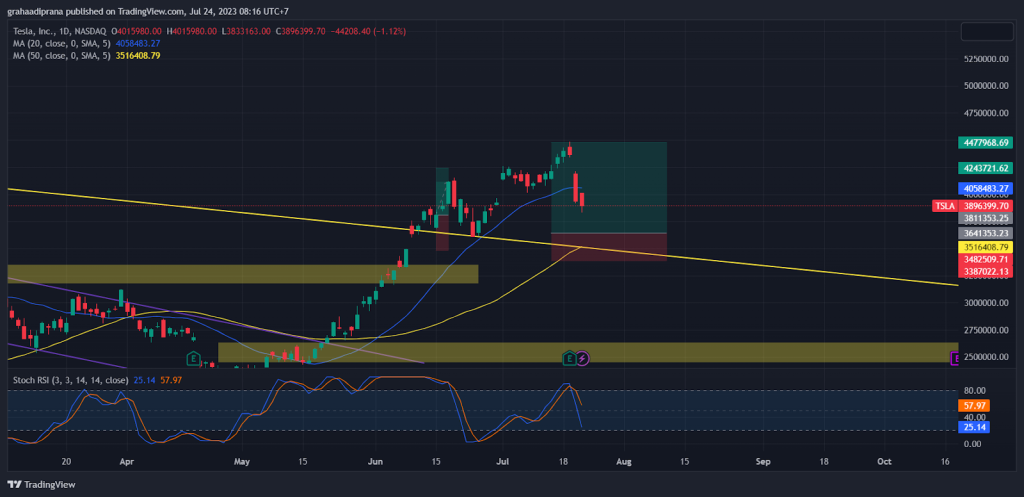Click the purple lightning event marker
The image size is (1024, 497).
(583, 358)
